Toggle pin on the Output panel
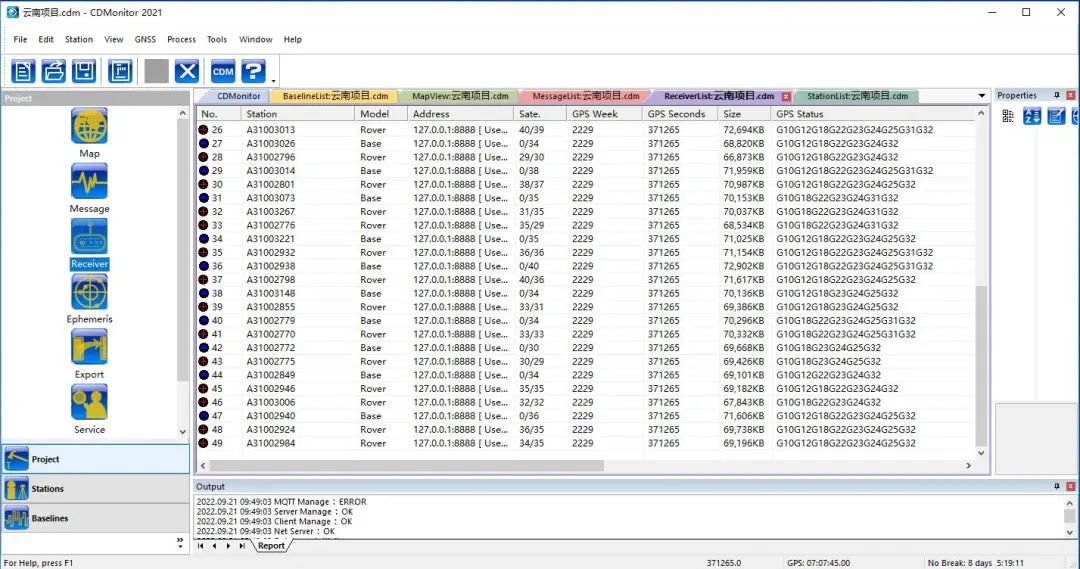The image size is (1080, 569). coord(1057,486)
